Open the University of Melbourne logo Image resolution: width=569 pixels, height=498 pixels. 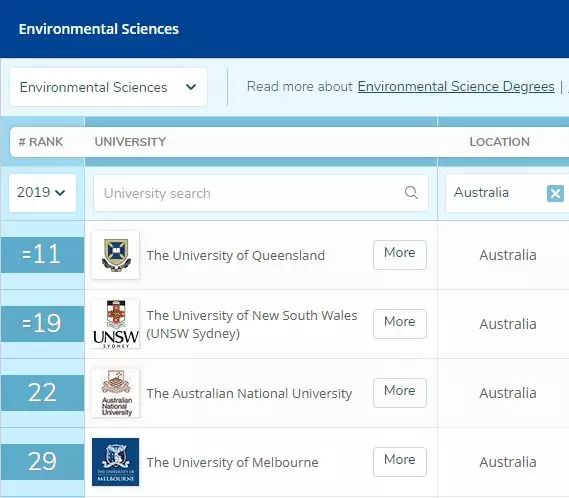click(115, 462)
